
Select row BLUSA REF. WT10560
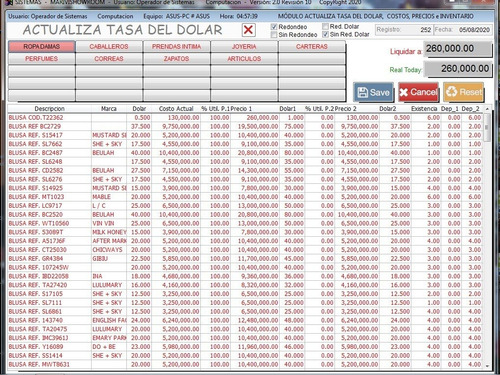[x=246, y=223]
